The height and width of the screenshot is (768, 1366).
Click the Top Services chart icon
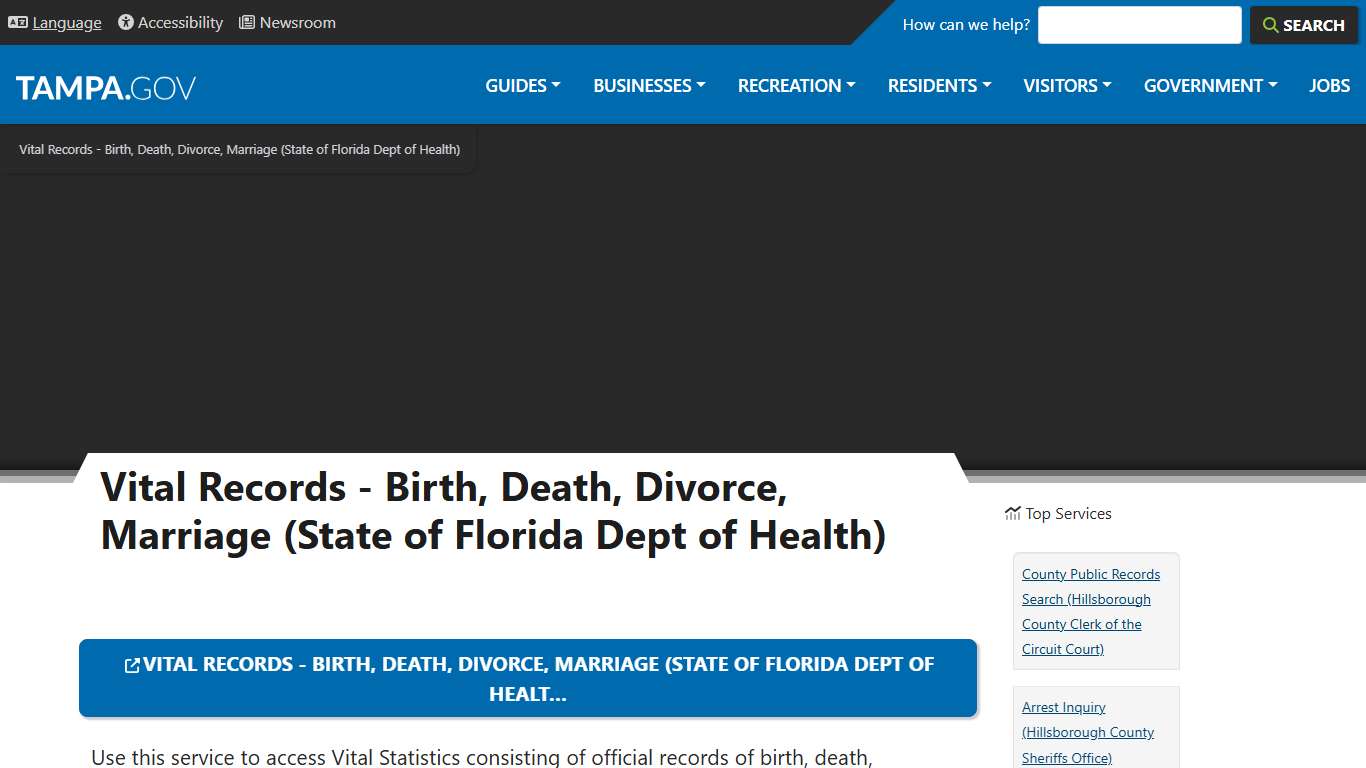1011,513
